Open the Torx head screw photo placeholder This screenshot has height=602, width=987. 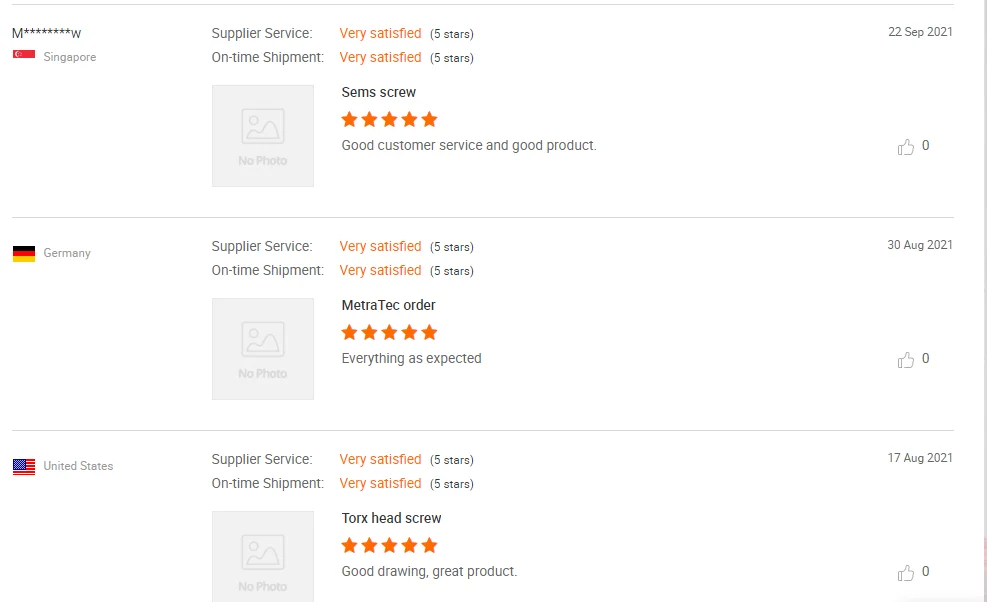point(263,556)
